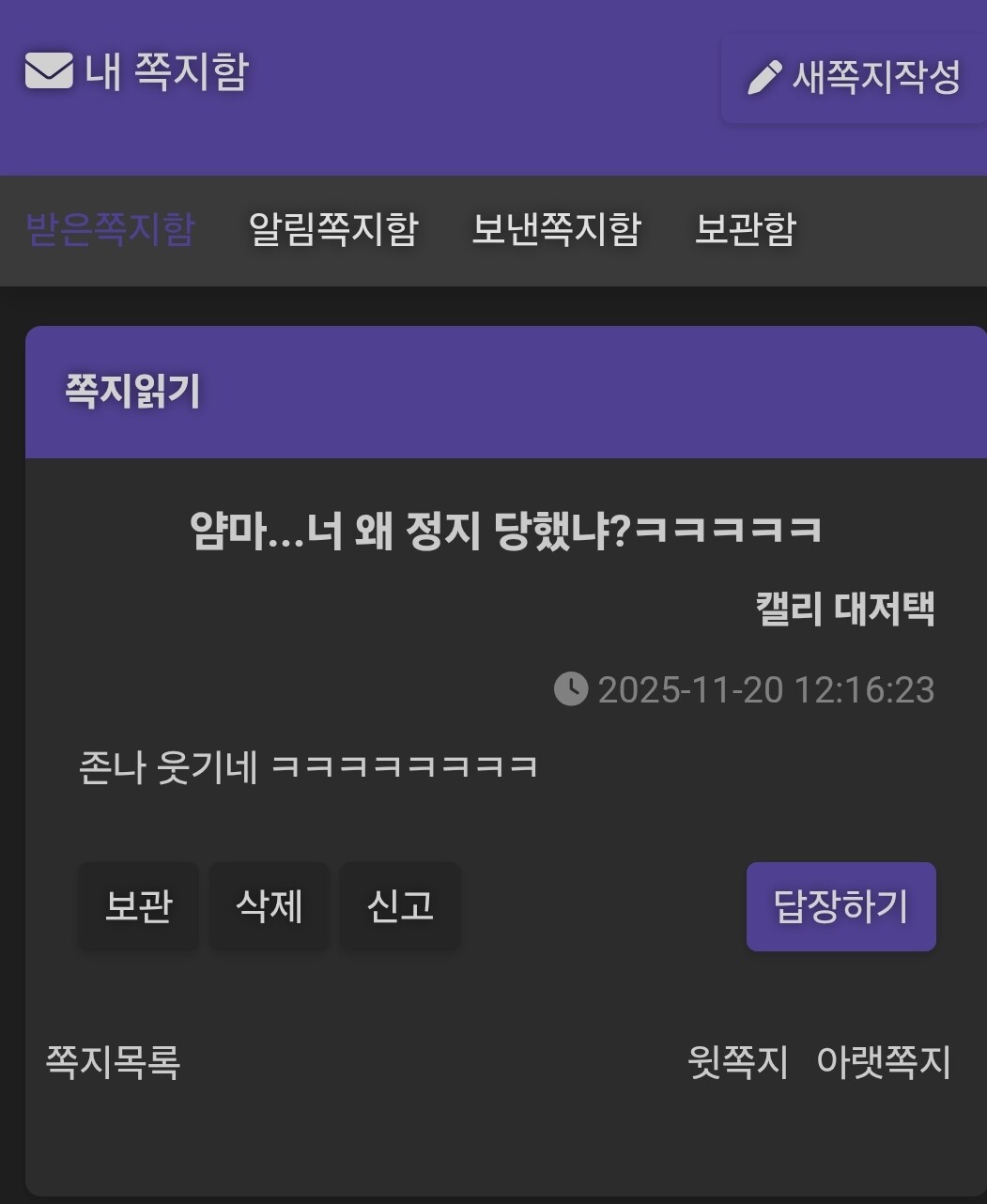
Task: Go to the 보관함 tab
Action: pos(746,229)
